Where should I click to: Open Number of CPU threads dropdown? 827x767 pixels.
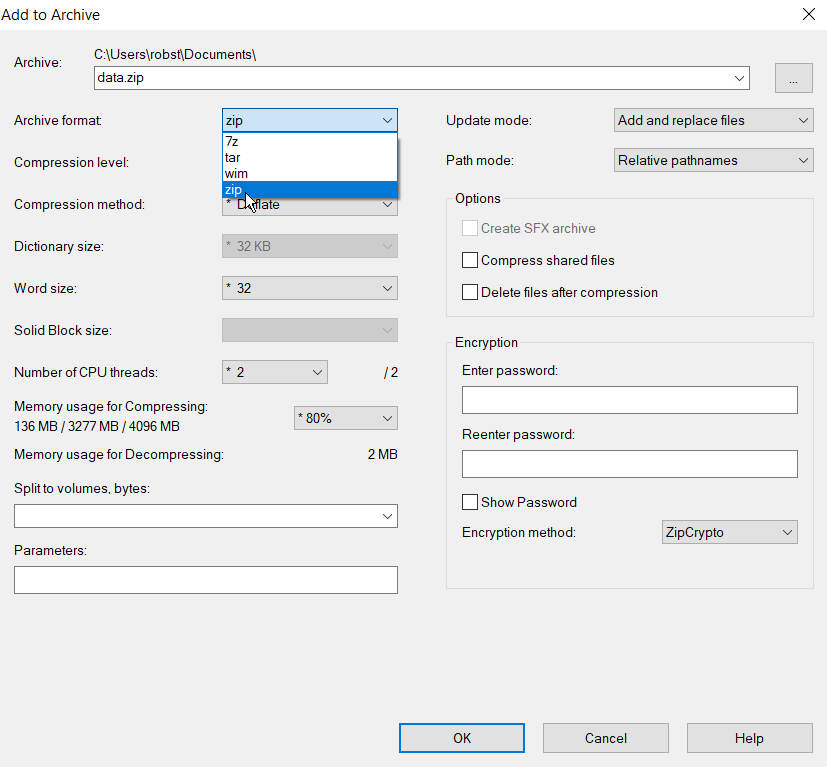(275, 372)
